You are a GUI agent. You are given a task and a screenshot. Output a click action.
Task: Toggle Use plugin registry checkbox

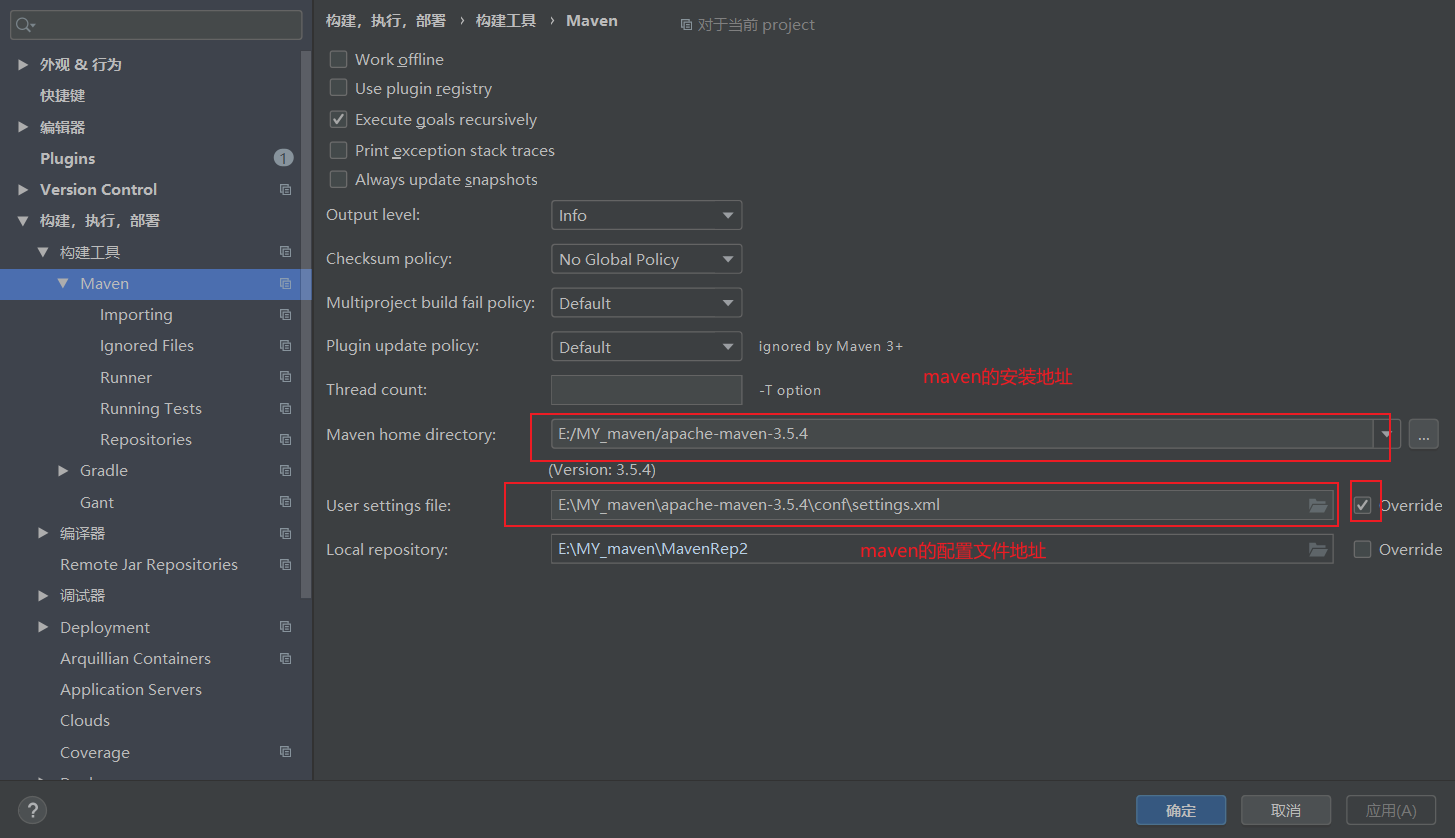click(338, 89)
